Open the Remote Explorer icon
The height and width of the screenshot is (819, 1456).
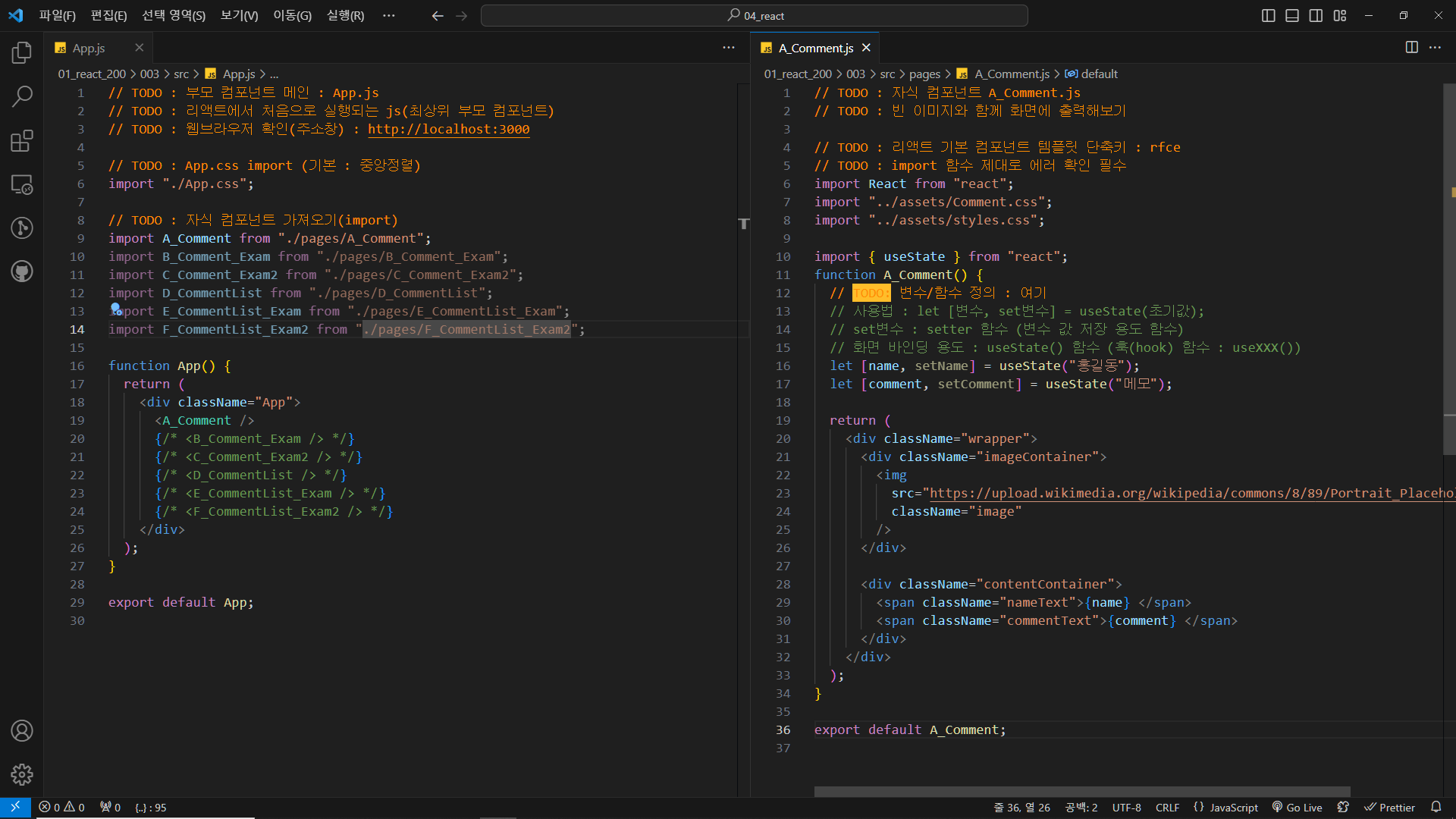click(22, 184)
